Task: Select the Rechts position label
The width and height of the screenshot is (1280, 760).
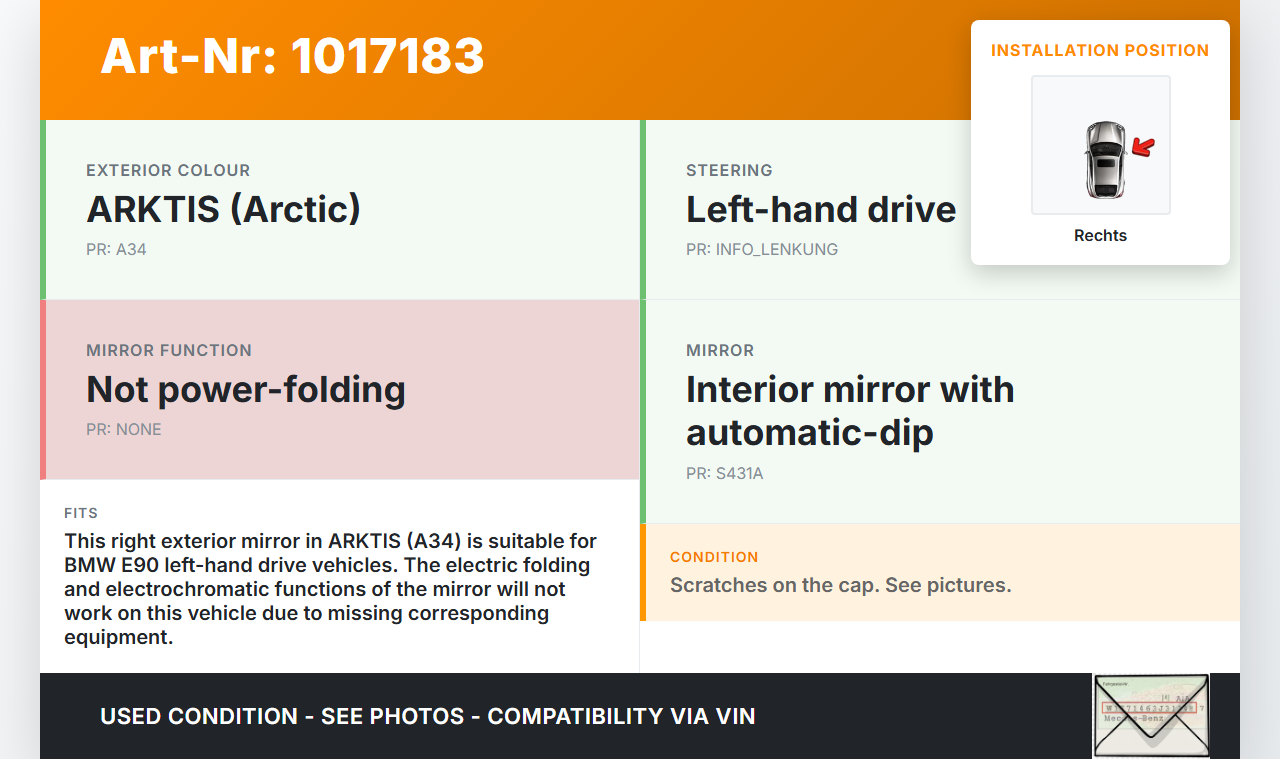Action: [x=1100, y=236]
